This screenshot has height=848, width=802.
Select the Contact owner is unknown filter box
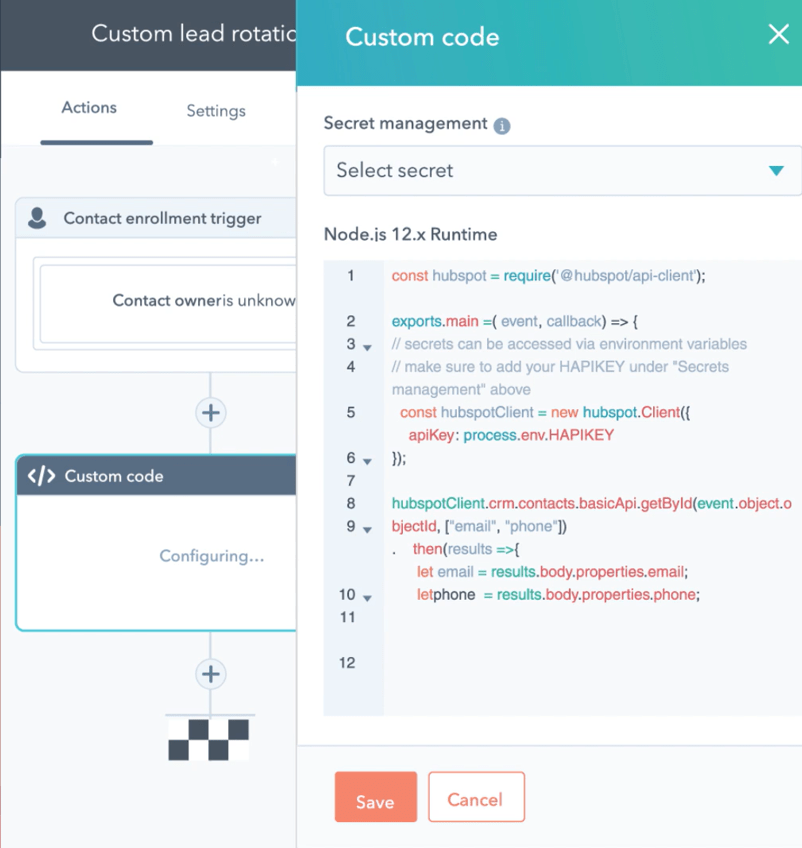(168, 303)
